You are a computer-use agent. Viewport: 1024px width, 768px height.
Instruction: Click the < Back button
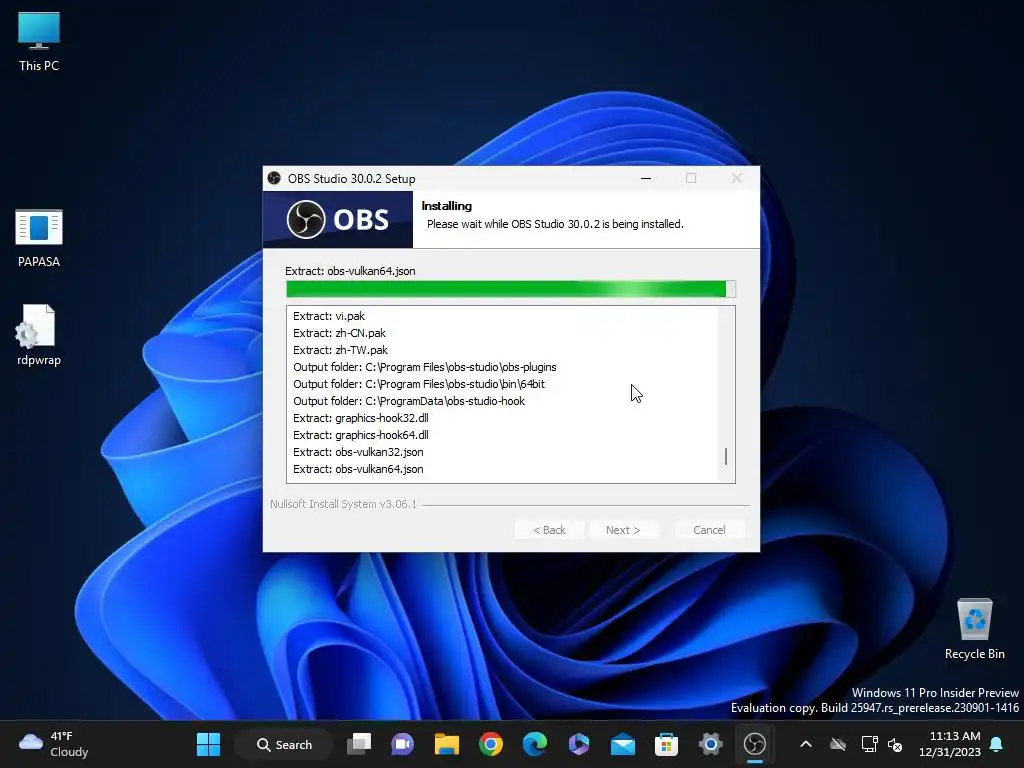549,530
